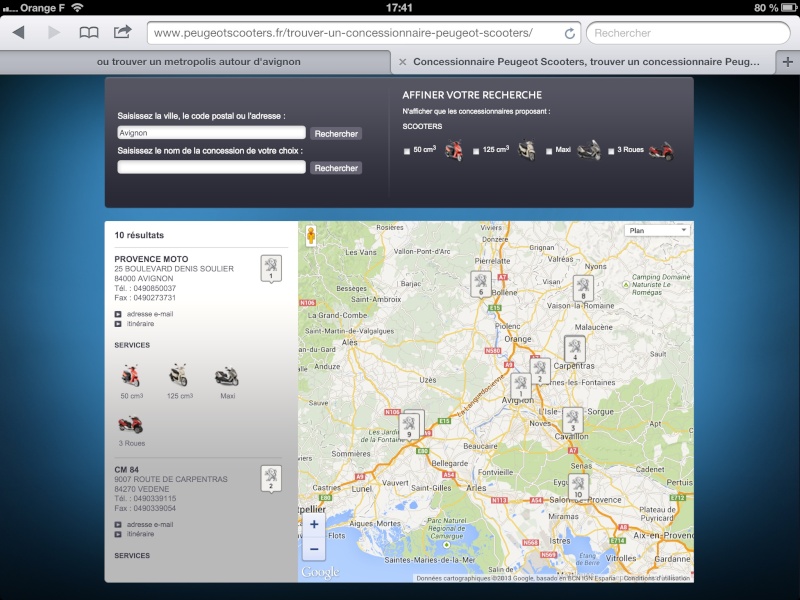Go back with Safari's back arrow
The image size is (800, 600).
[x=19, y=33]
